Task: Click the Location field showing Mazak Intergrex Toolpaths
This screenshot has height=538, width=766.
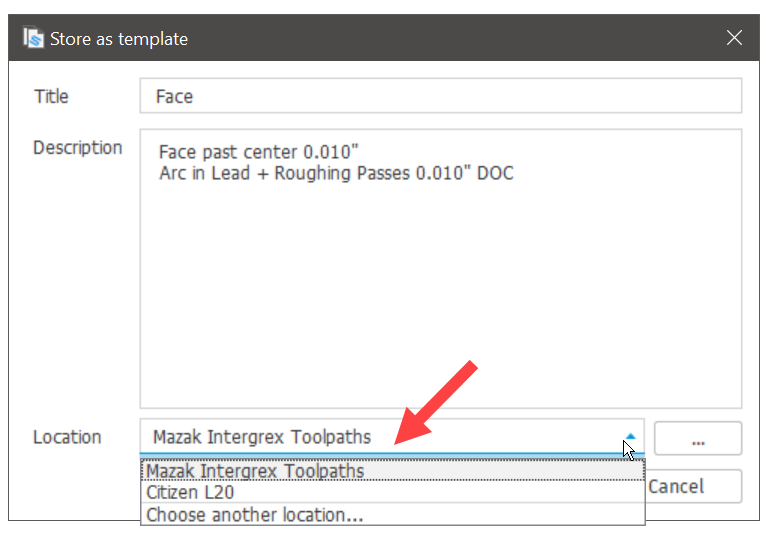Action: point(380,437)
